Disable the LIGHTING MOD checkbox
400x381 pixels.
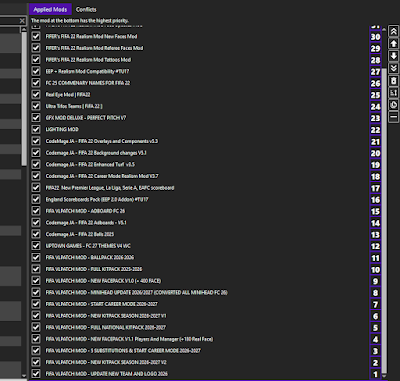point(36,129)
